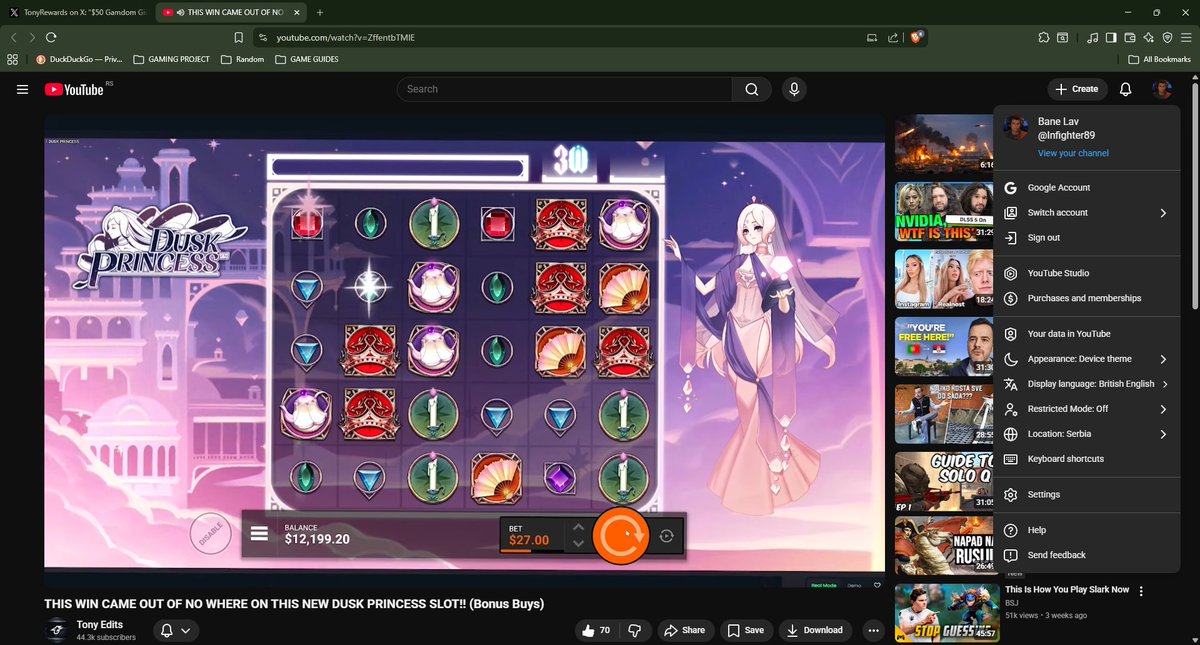
Task: Click View your channel link
Action: pos(1073,153)
